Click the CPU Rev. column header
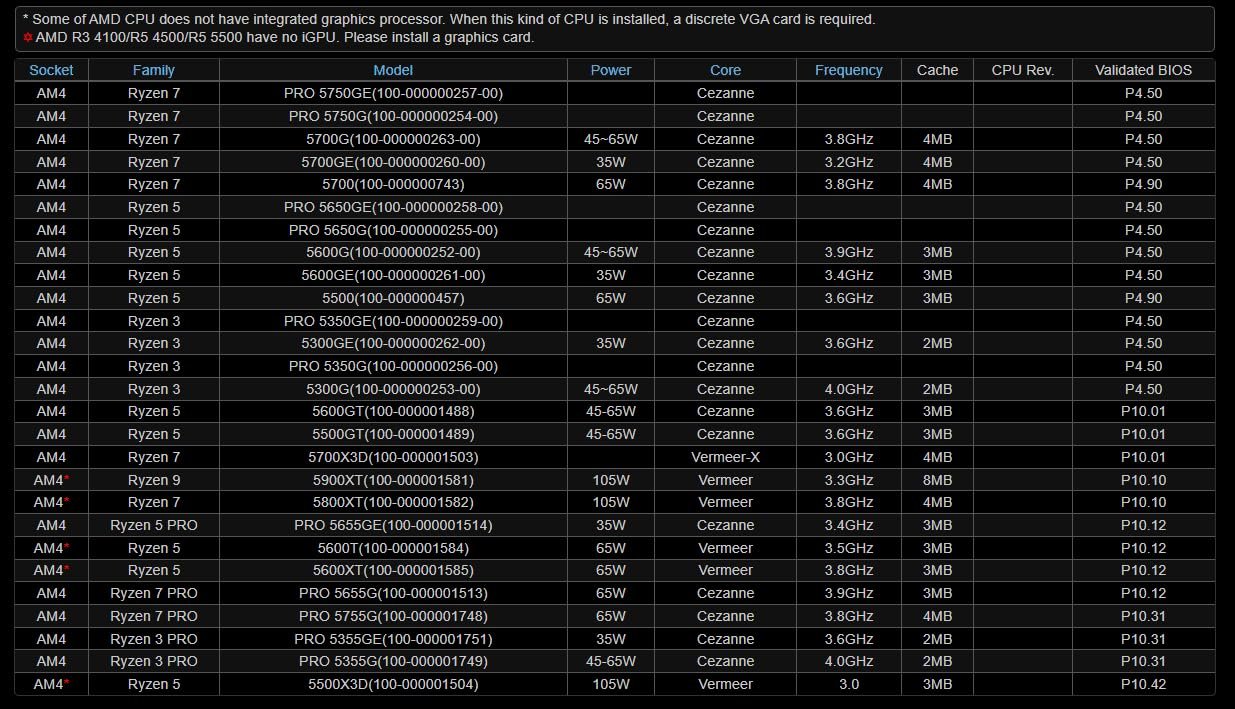The height and width of the screenshot is (709, 1235). pos(1022,70)
